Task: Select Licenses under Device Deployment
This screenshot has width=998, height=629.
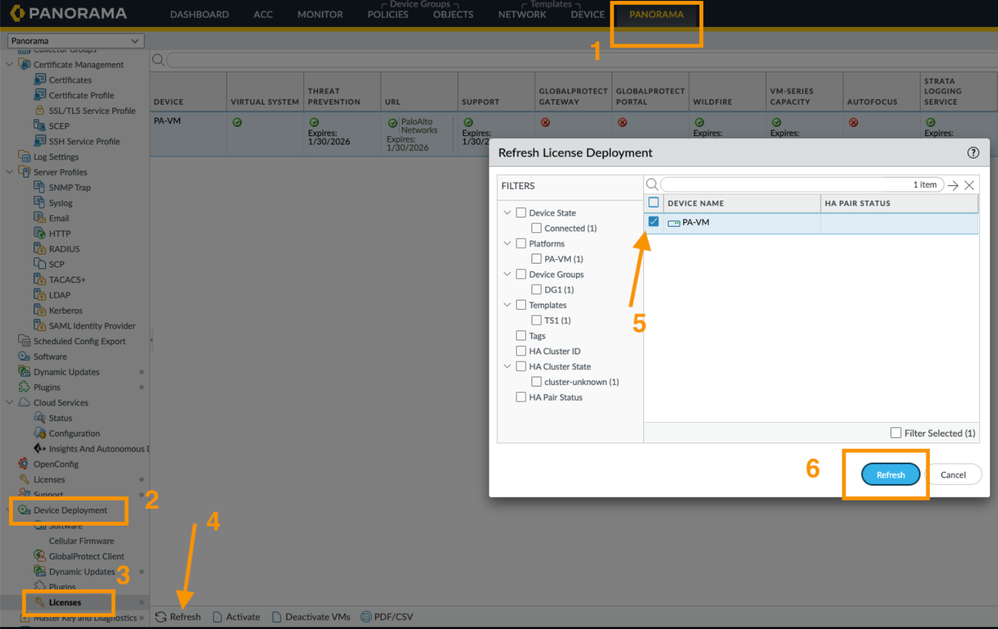Action: [x=65, y=602]
